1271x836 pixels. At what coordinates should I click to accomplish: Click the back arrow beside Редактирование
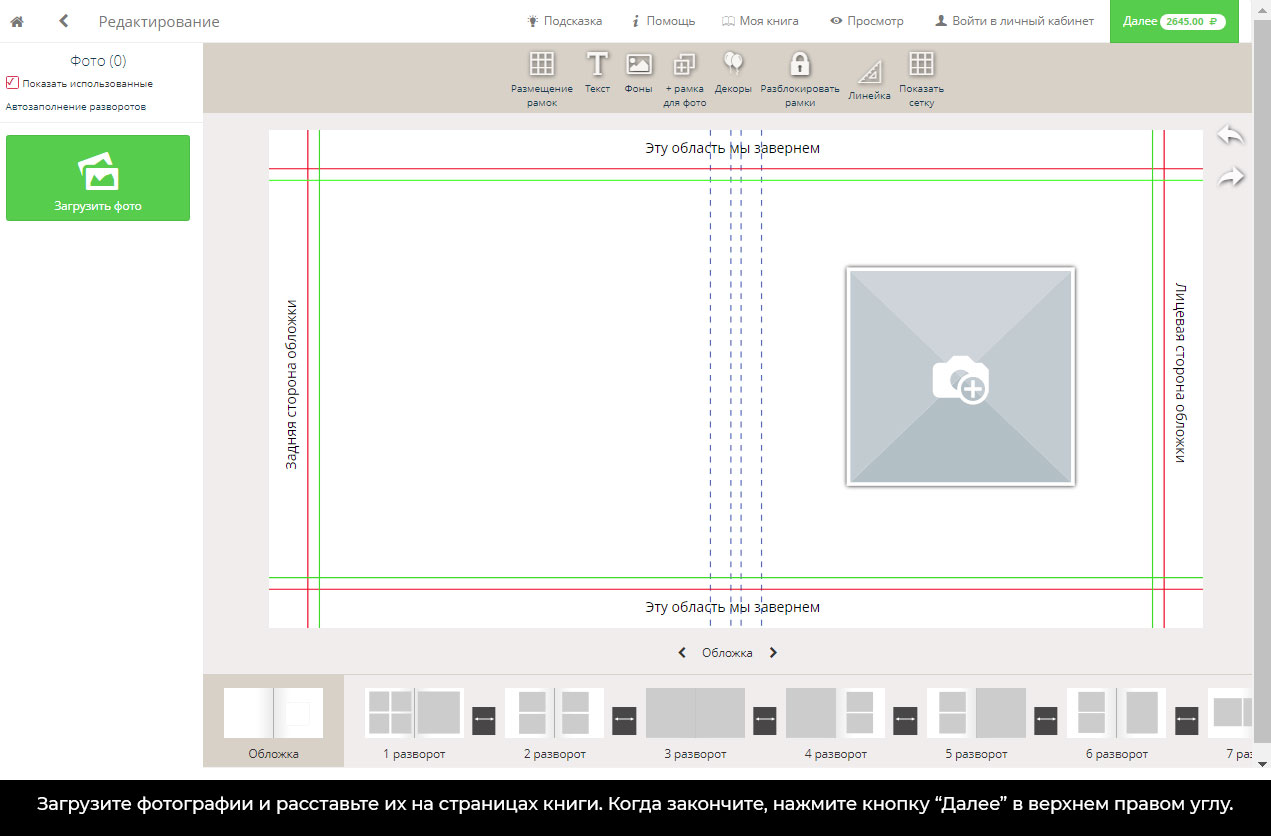pos(64,21)
